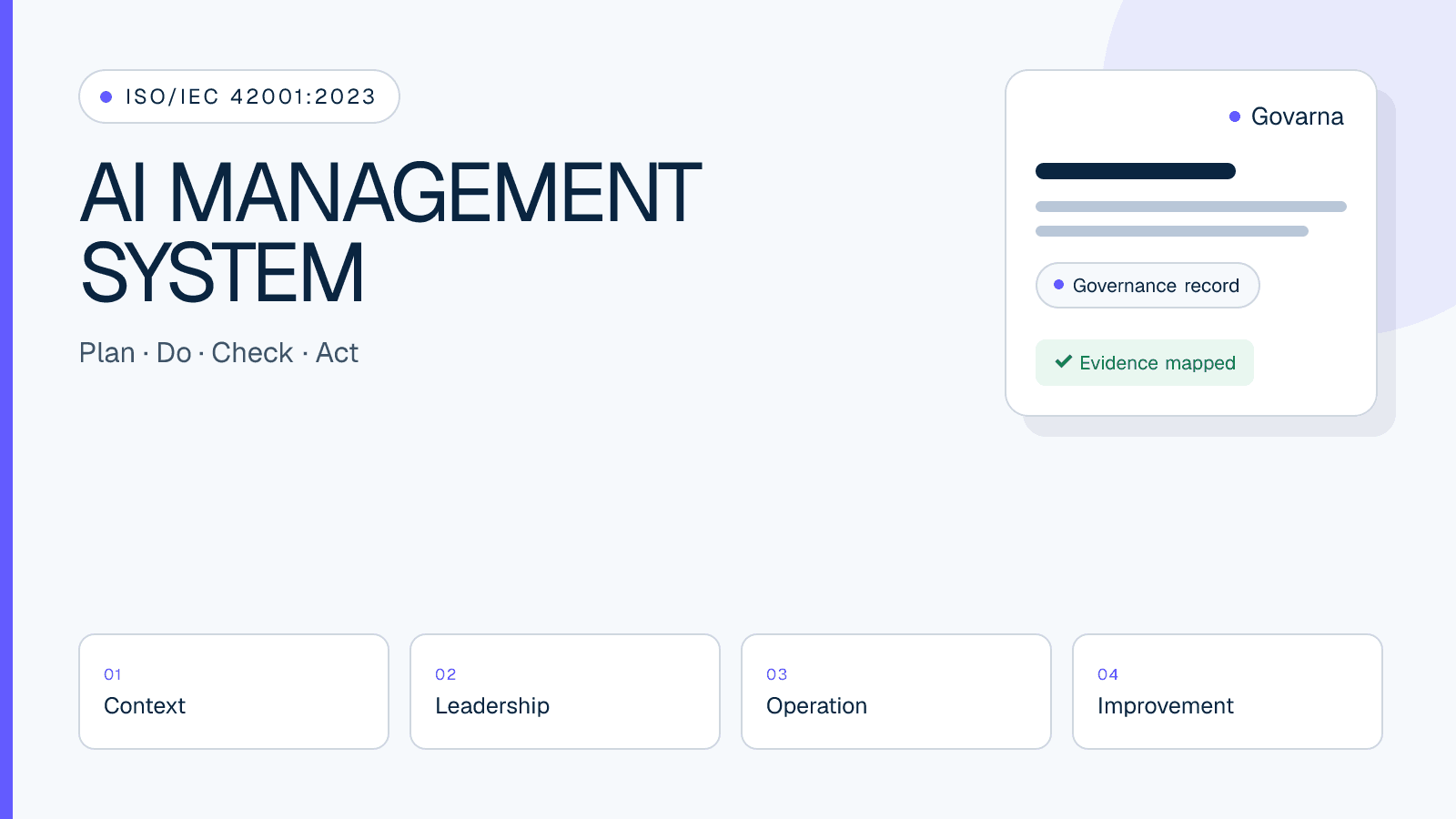Image resolution: width=1456 pixels, height=819 pixels.
Task: Click the dark title bar in Govarna card
Action: point(1136,171)
